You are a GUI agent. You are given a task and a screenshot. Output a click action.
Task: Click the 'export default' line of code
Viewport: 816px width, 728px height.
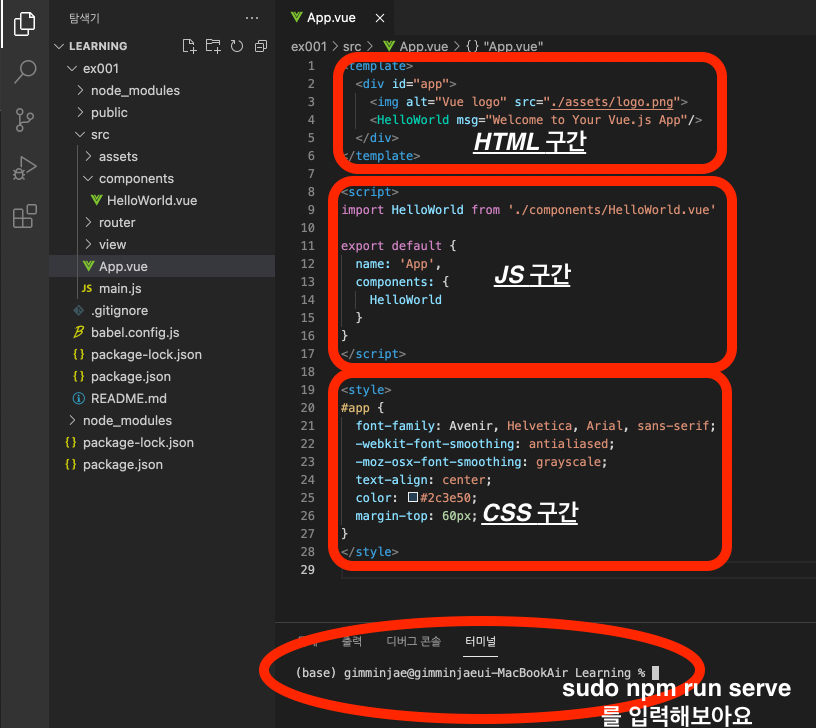coord(399,246)
